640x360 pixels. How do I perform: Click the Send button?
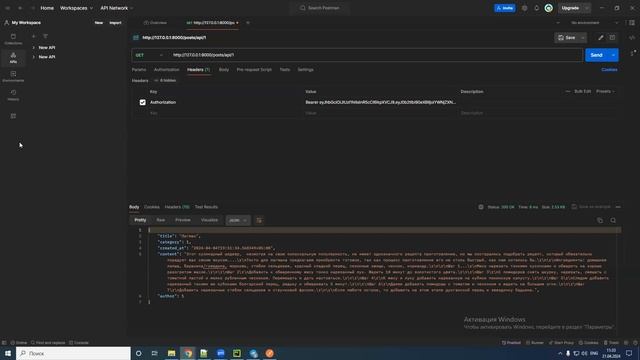597,55
